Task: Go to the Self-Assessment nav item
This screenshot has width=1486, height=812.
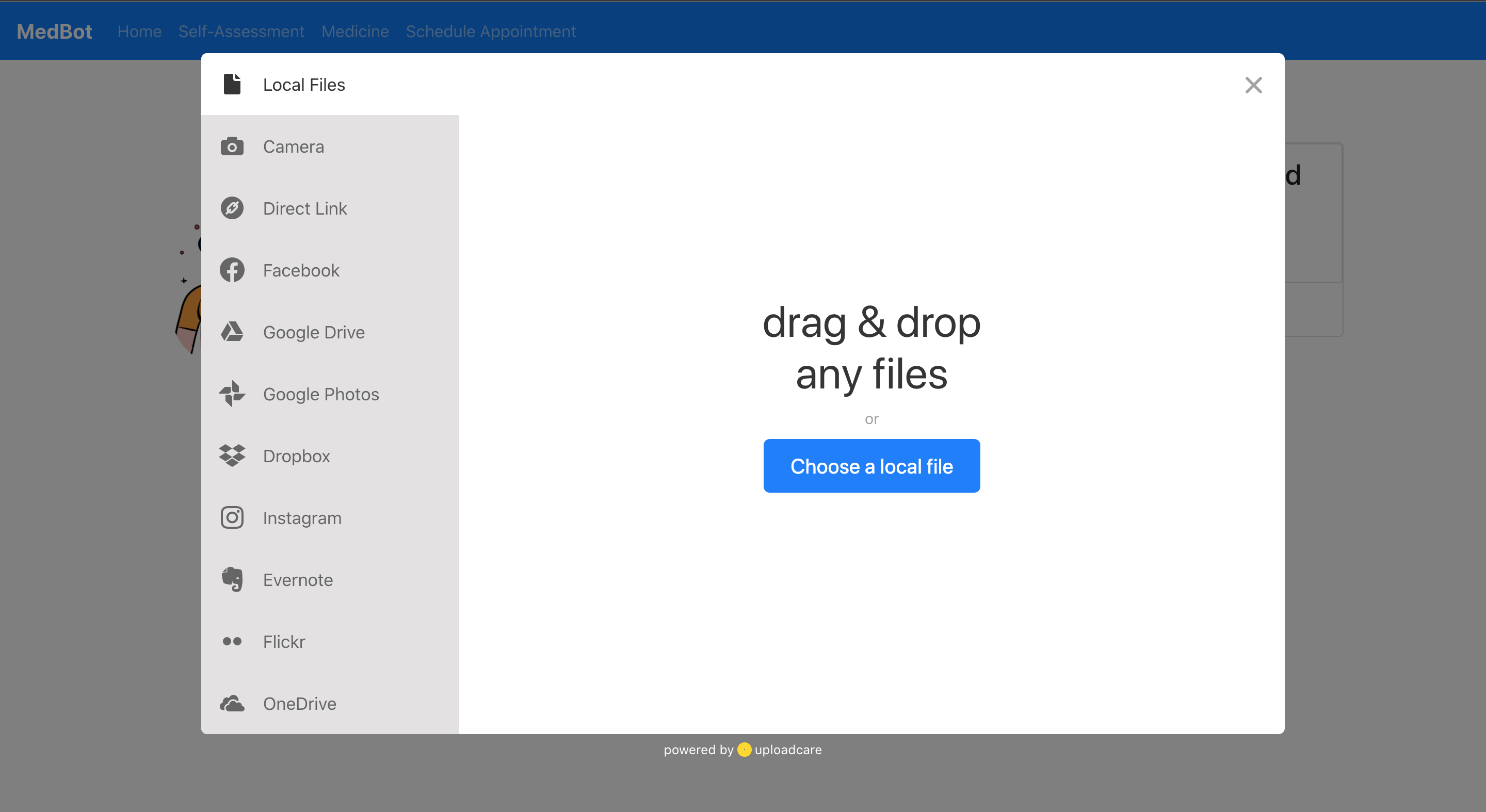Action: (241, 31)
